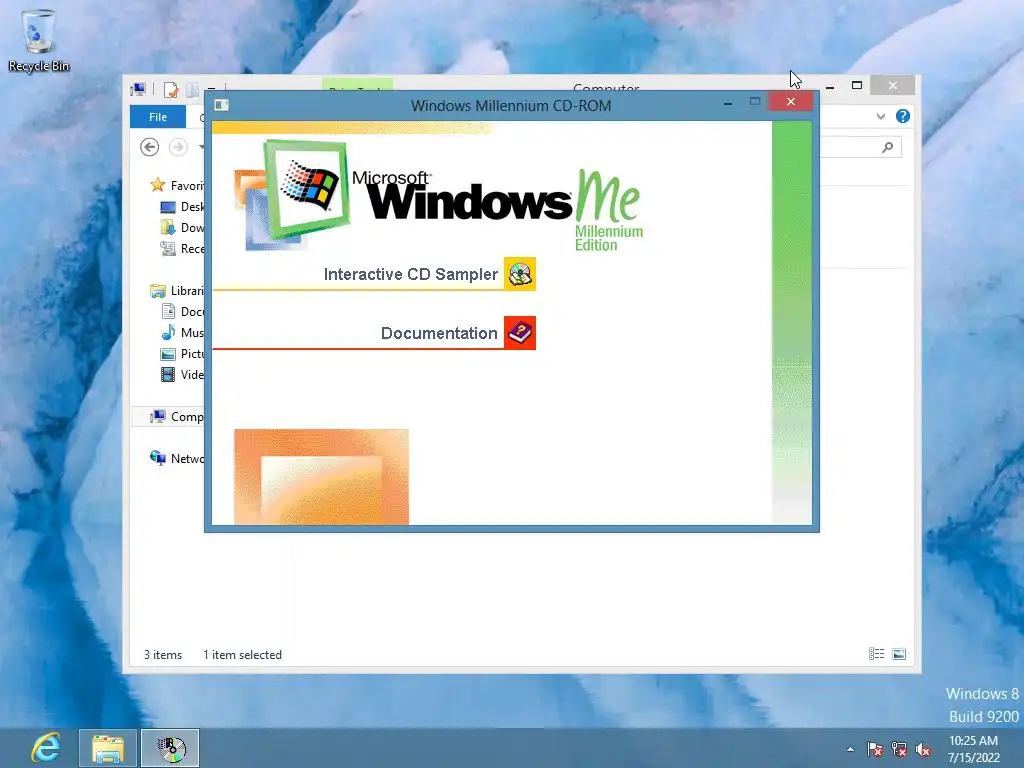Go back in the Computer window
This screenshot has width=1024, height=768.
pos(150,147)
